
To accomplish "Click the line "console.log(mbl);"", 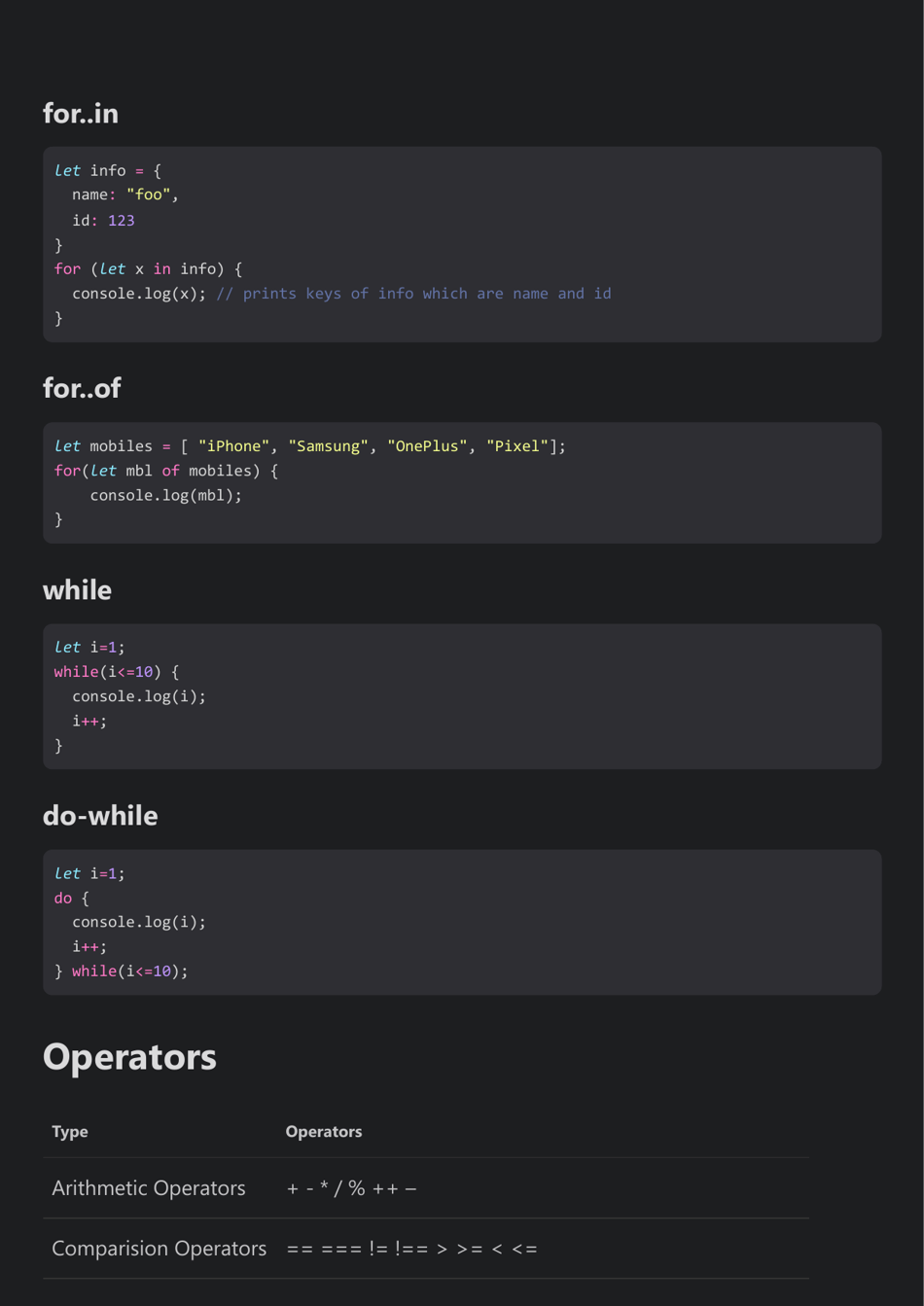I will [x=166, y=496].
